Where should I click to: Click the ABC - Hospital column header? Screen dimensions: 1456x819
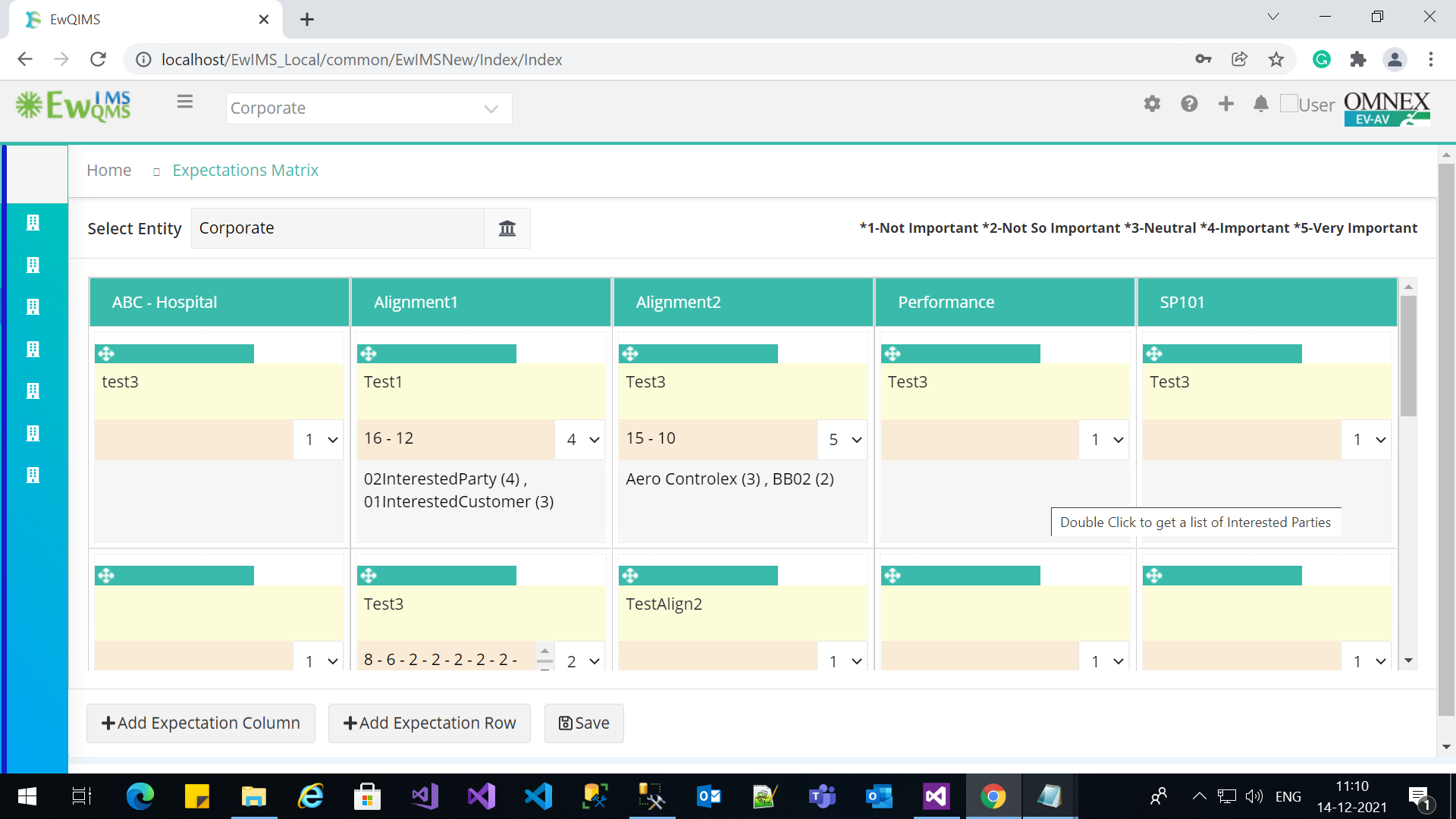pyautogui.click(x=219, y=302)
